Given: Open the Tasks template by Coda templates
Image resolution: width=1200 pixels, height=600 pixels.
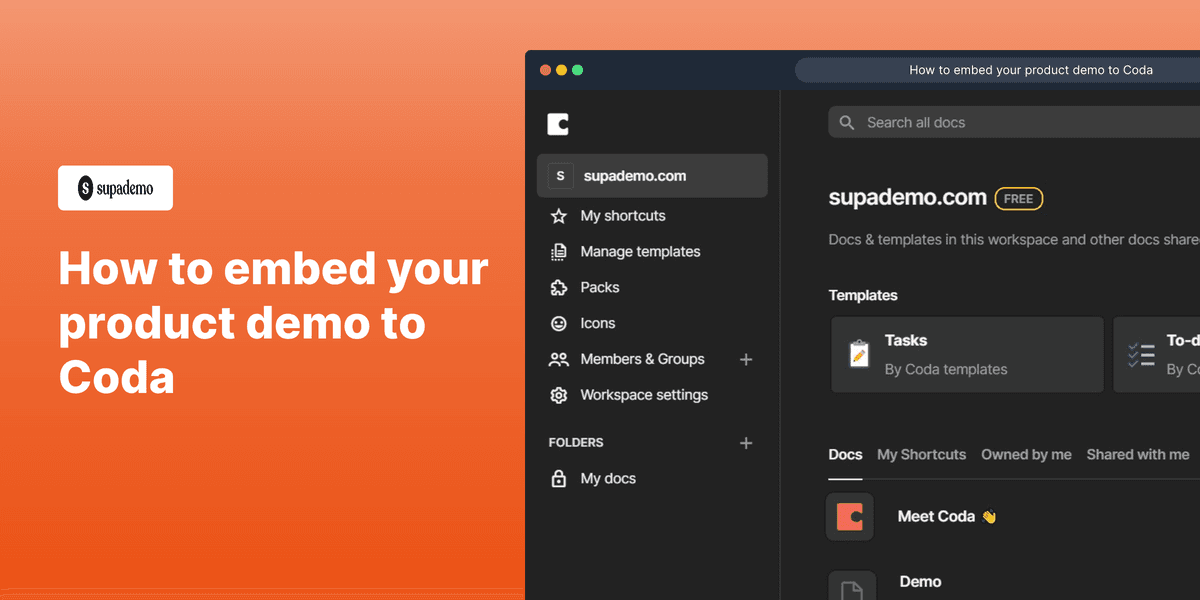Looking at the screenshot, I should click(x=966, y=354).
